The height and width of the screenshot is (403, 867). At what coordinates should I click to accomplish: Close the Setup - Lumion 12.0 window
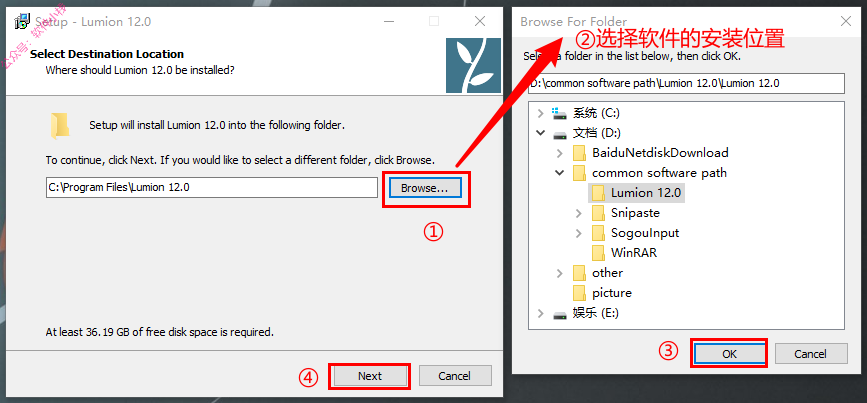pyautogui.click(x=479, y=22)
